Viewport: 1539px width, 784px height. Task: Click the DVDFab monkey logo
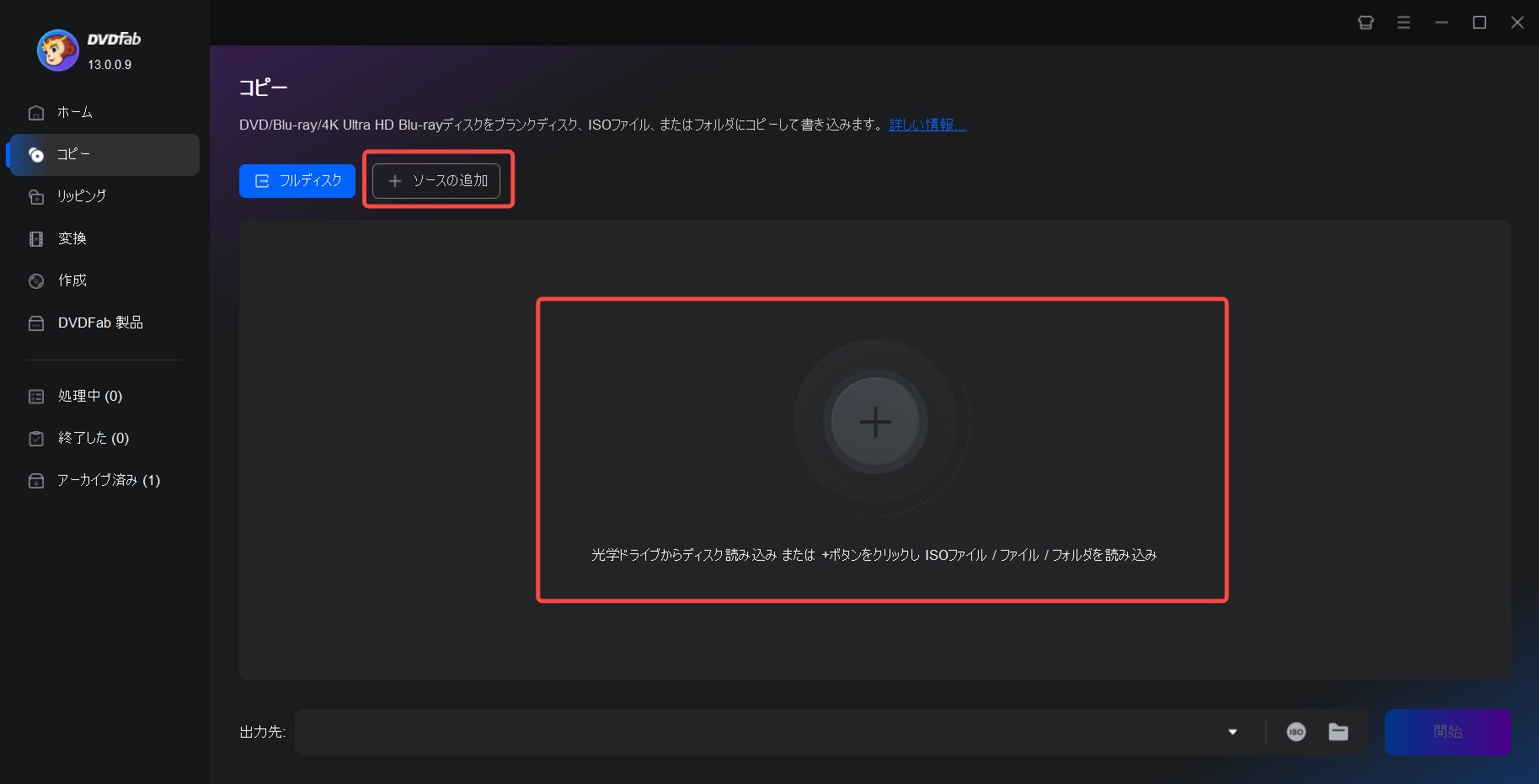[x=57, y=51]
